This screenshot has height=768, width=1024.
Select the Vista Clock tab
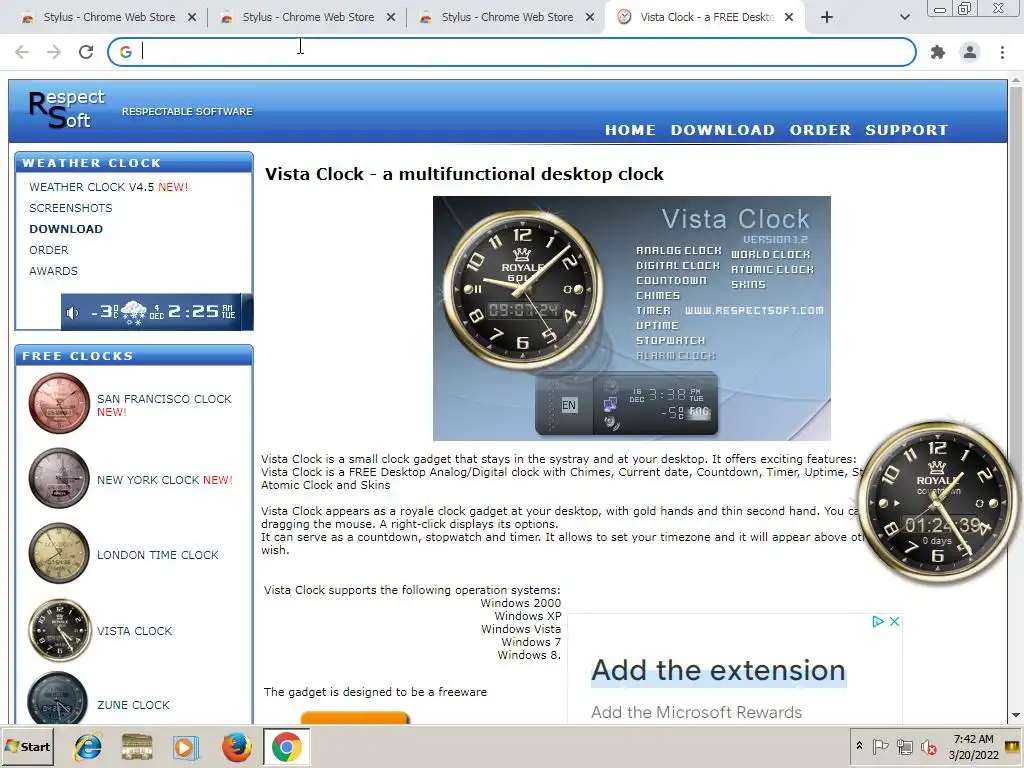pyautogui.click(x=705, y=18)
